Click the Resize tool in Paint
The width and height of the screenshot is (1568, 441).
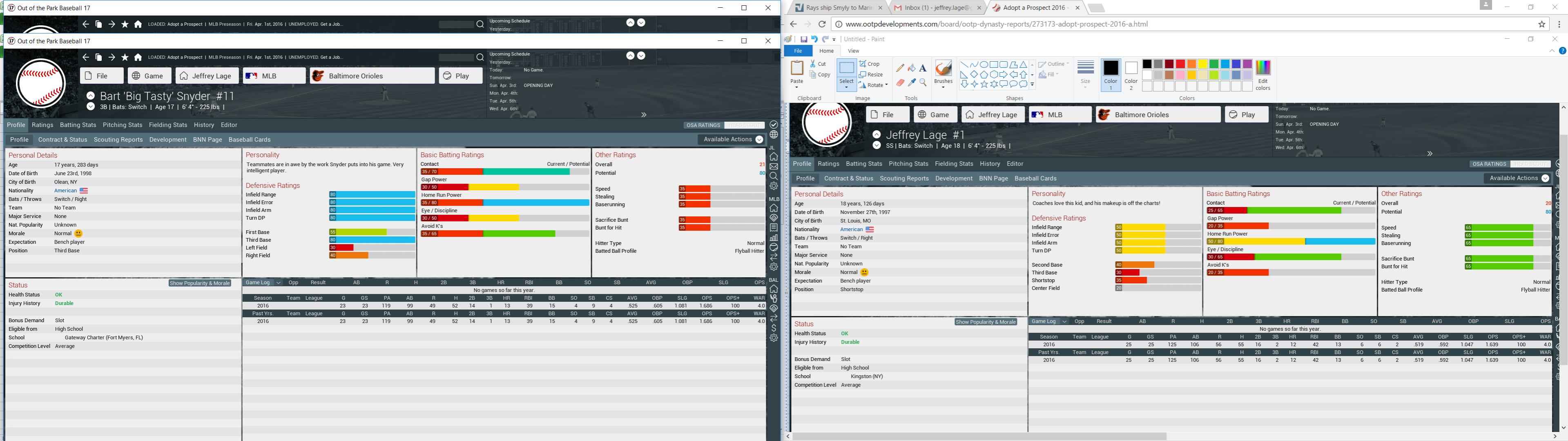coord(871,74)
